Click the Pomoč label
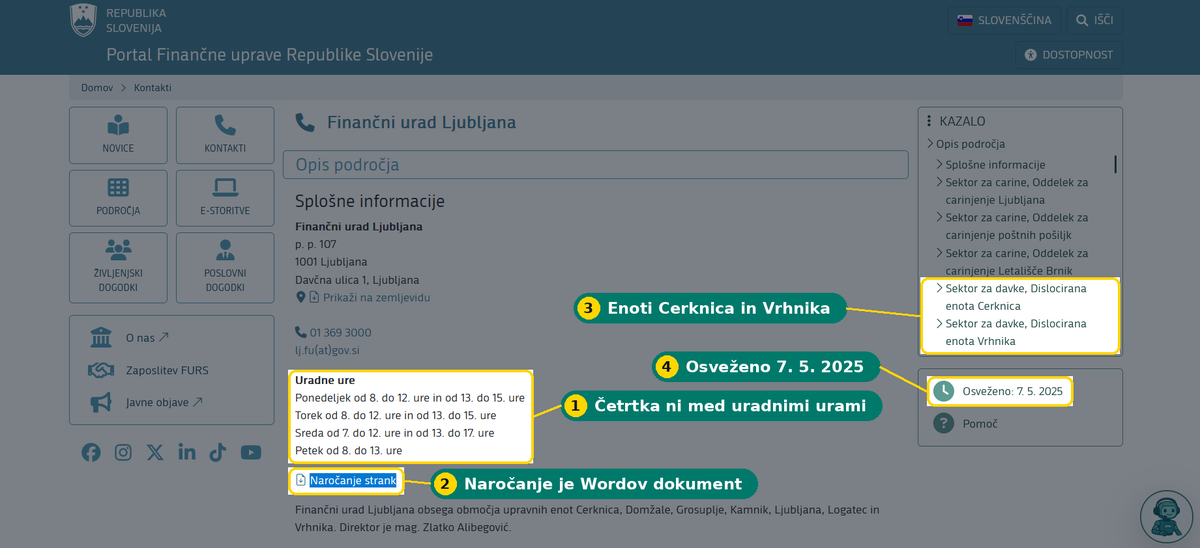 pyautogui.click(x=979, y=423)
